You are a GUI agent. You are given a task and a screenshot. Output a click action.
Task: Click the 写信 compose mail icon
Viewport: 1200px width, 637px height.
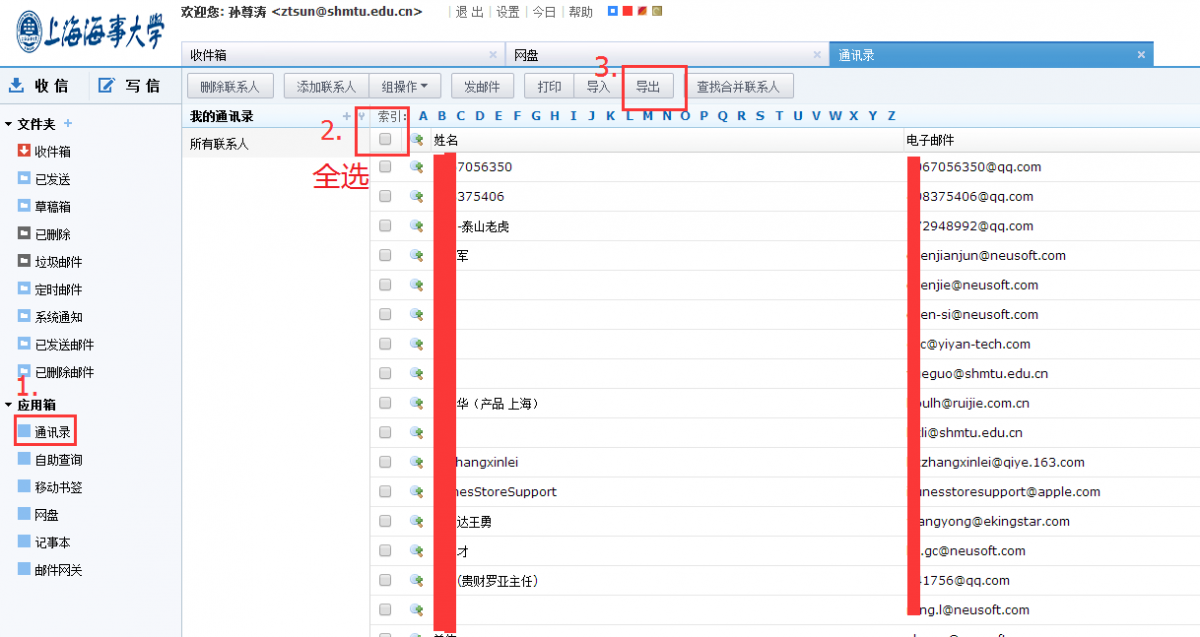107,85
